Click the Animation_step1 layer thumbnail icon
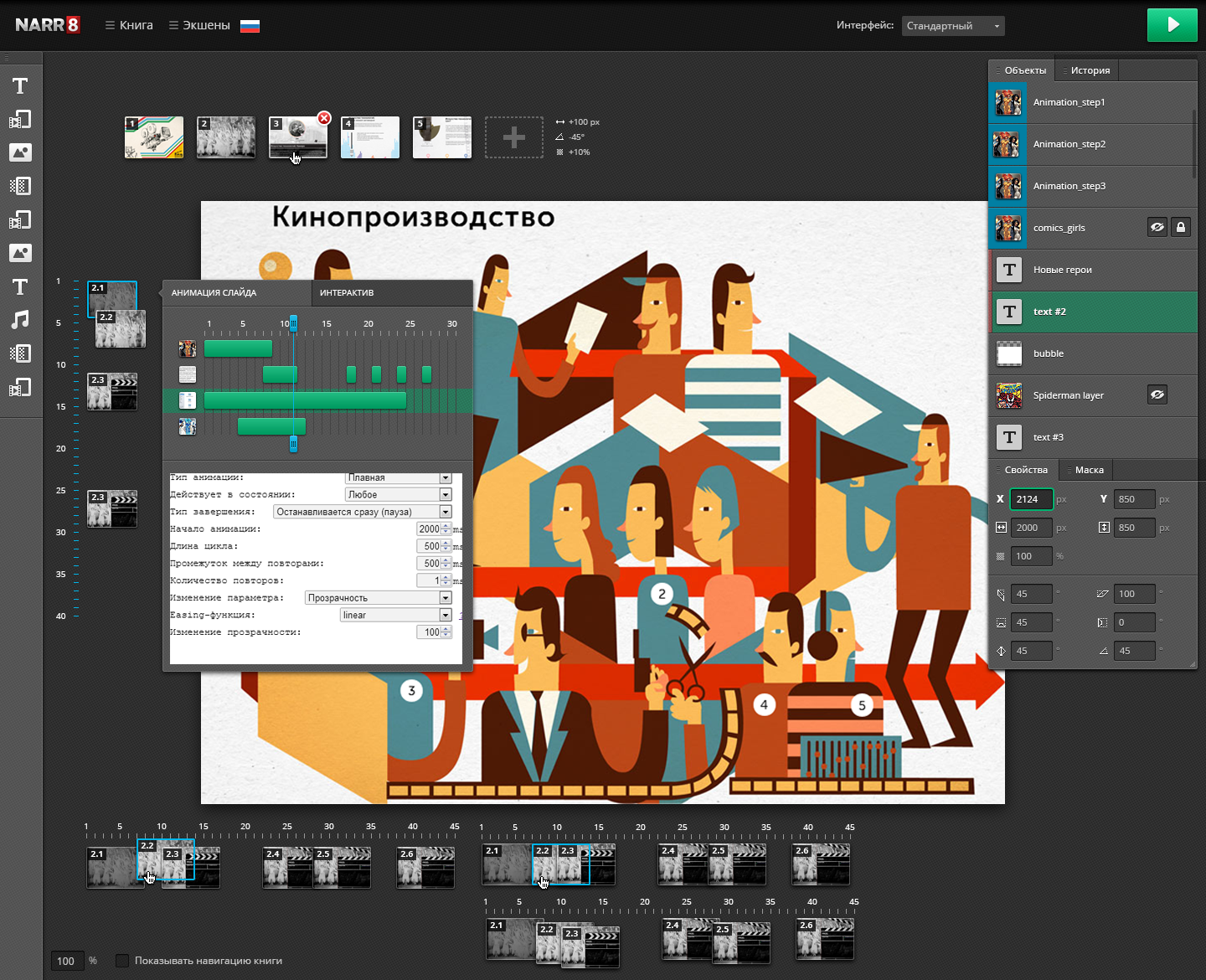1206x980 pixels. click(1008, 102)
